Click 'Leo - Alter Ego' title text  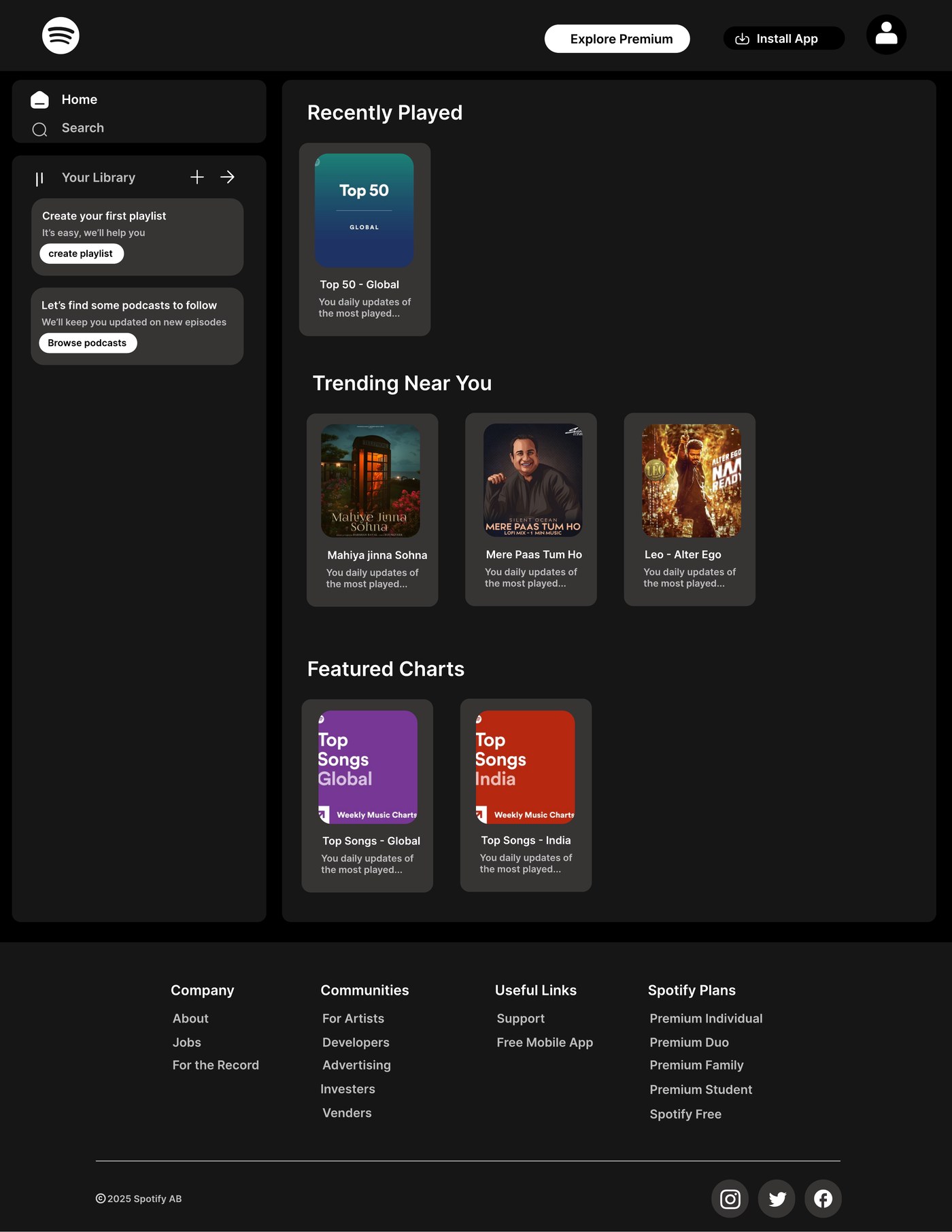[683, 554]
